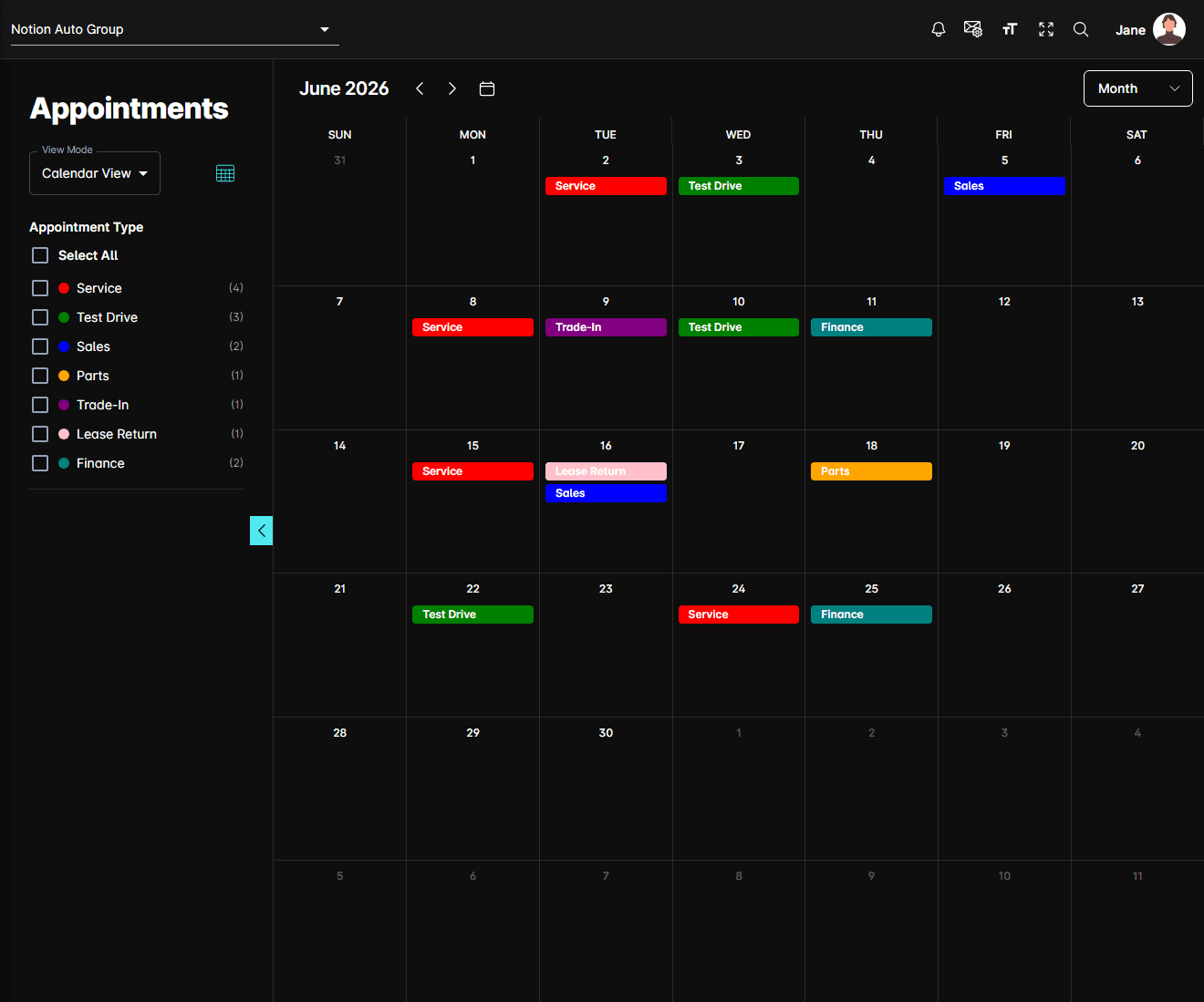1204x1002 pixels.
Task: Open the Calendar View mode dropdown
Action: 95,173
